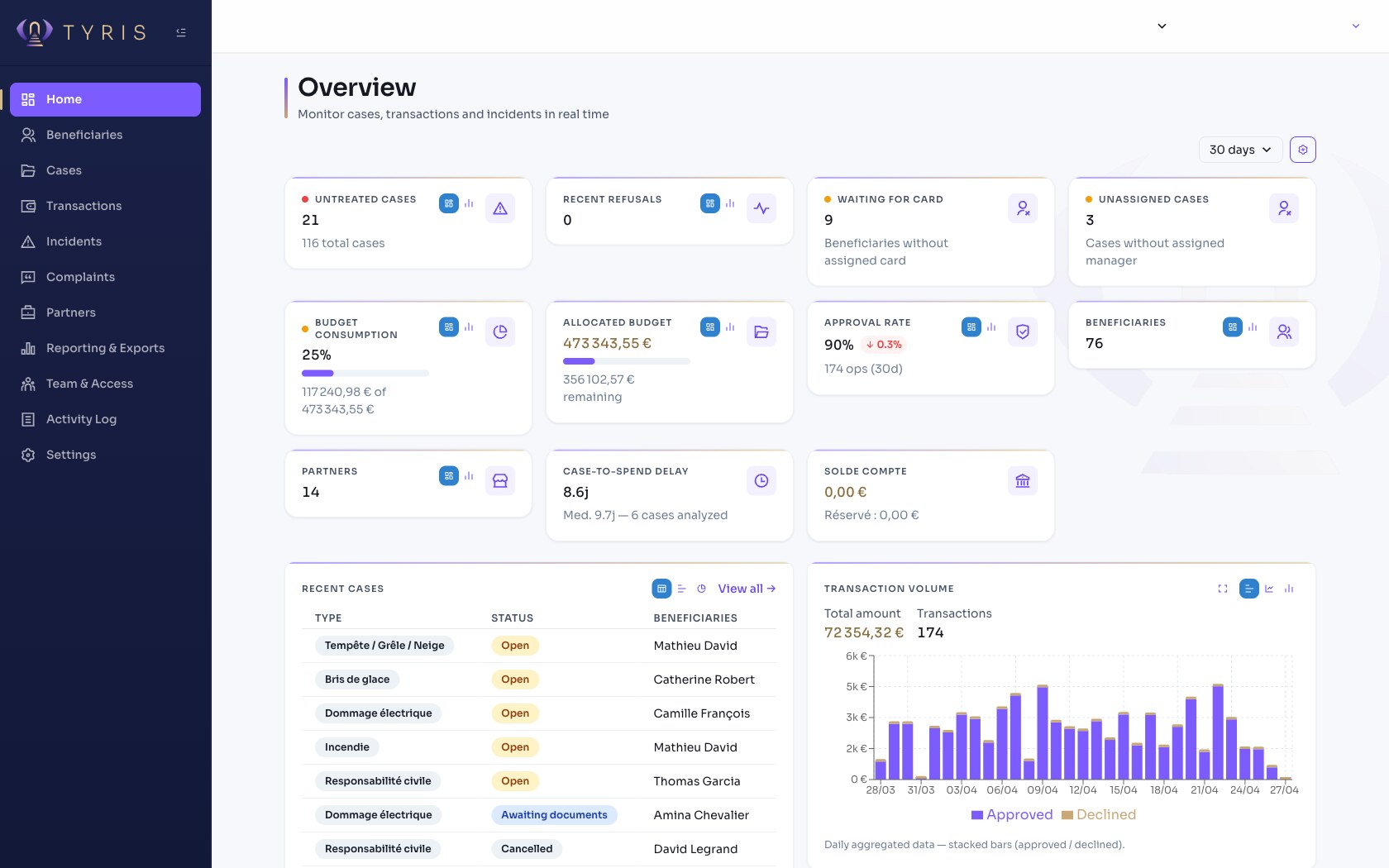Open the Awaiting documents case for Amina Chevalier
Image resolution: width=1389 pixels, height=868 pixels.
(554, 815)
